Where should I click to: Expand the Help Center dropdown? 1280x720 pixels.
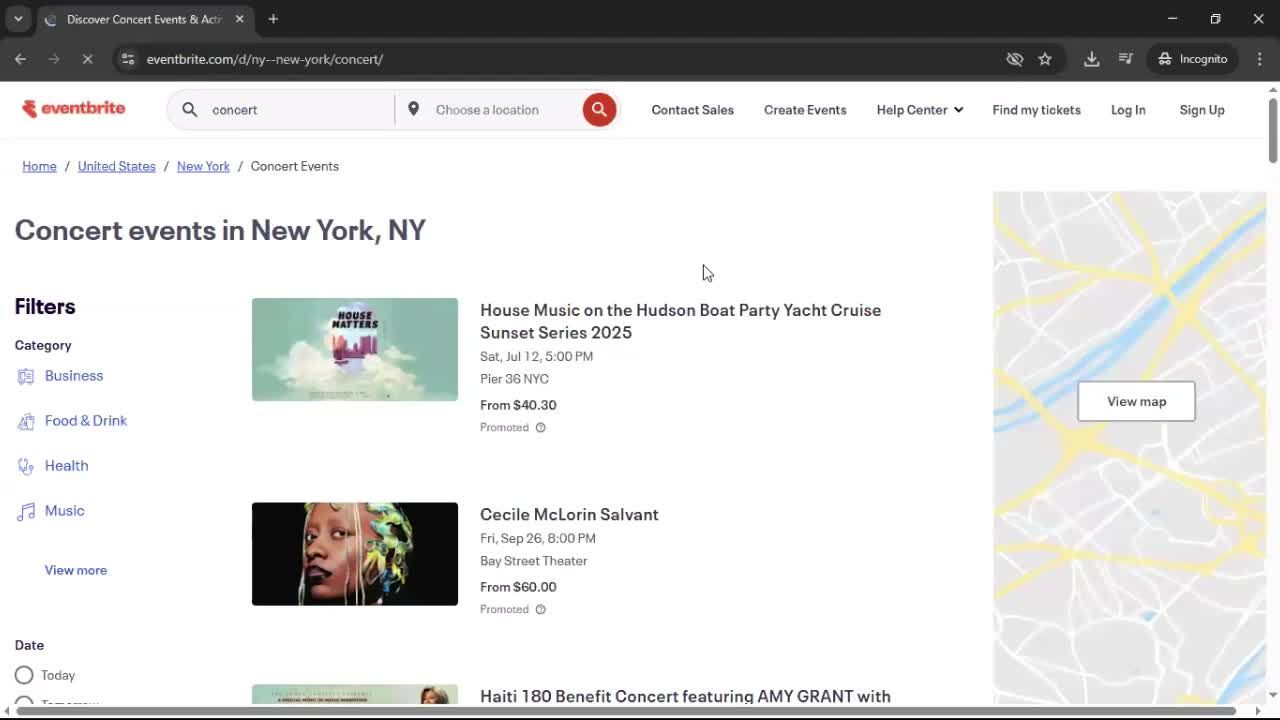click(920, 110)
